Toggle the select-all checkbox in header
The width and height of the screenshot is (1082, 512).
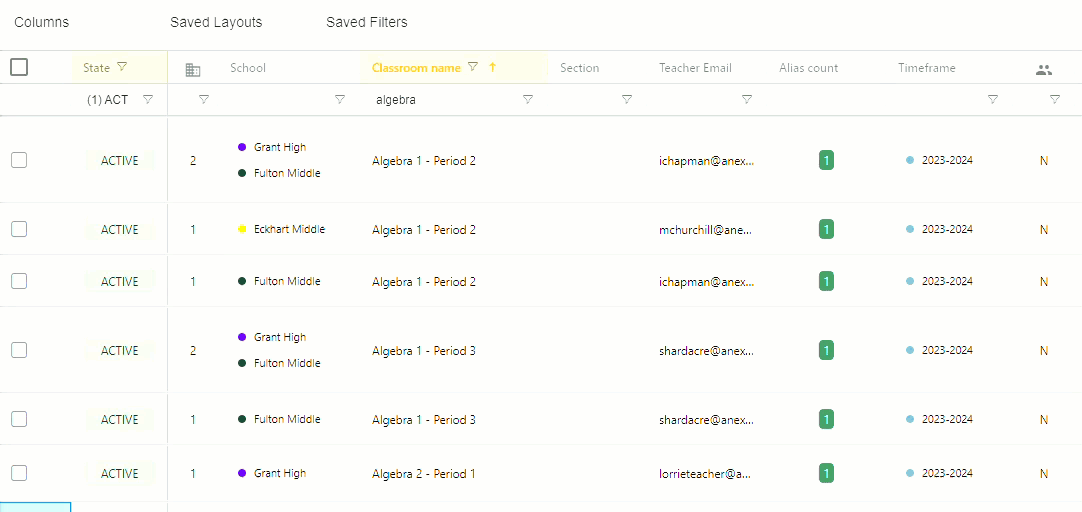[19, 67]
